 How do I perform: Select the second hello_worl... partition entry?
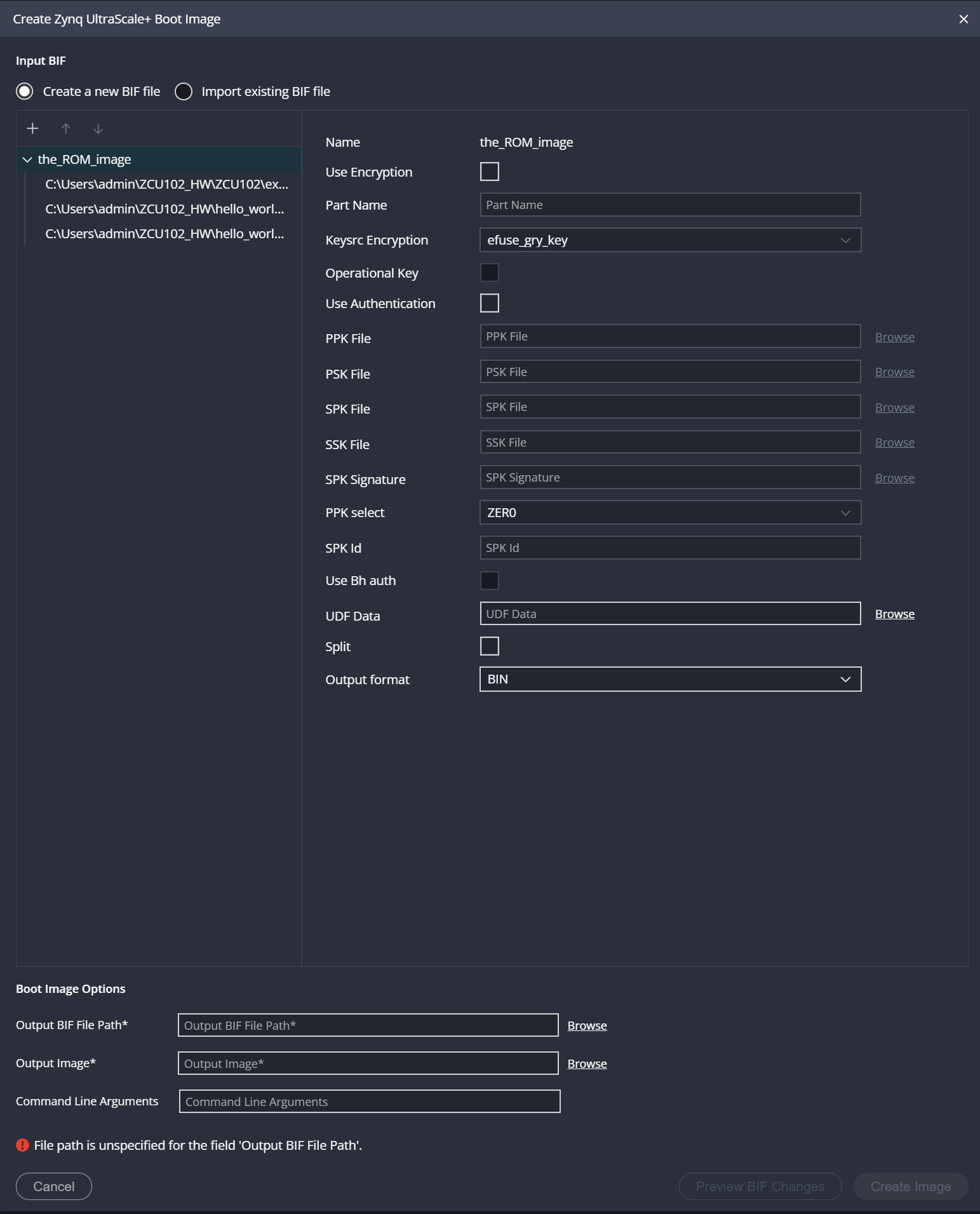(x=164, y=209)
